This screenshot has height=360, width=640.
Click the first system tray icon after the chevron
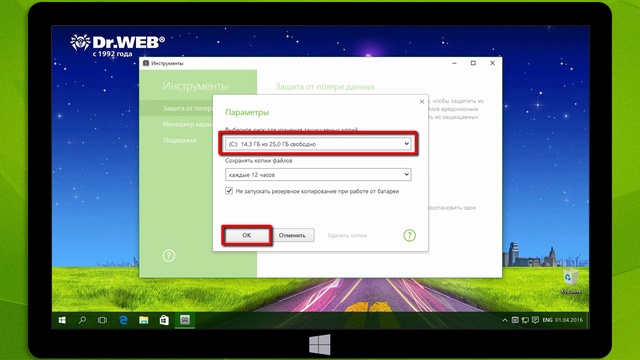click(515, 320)
